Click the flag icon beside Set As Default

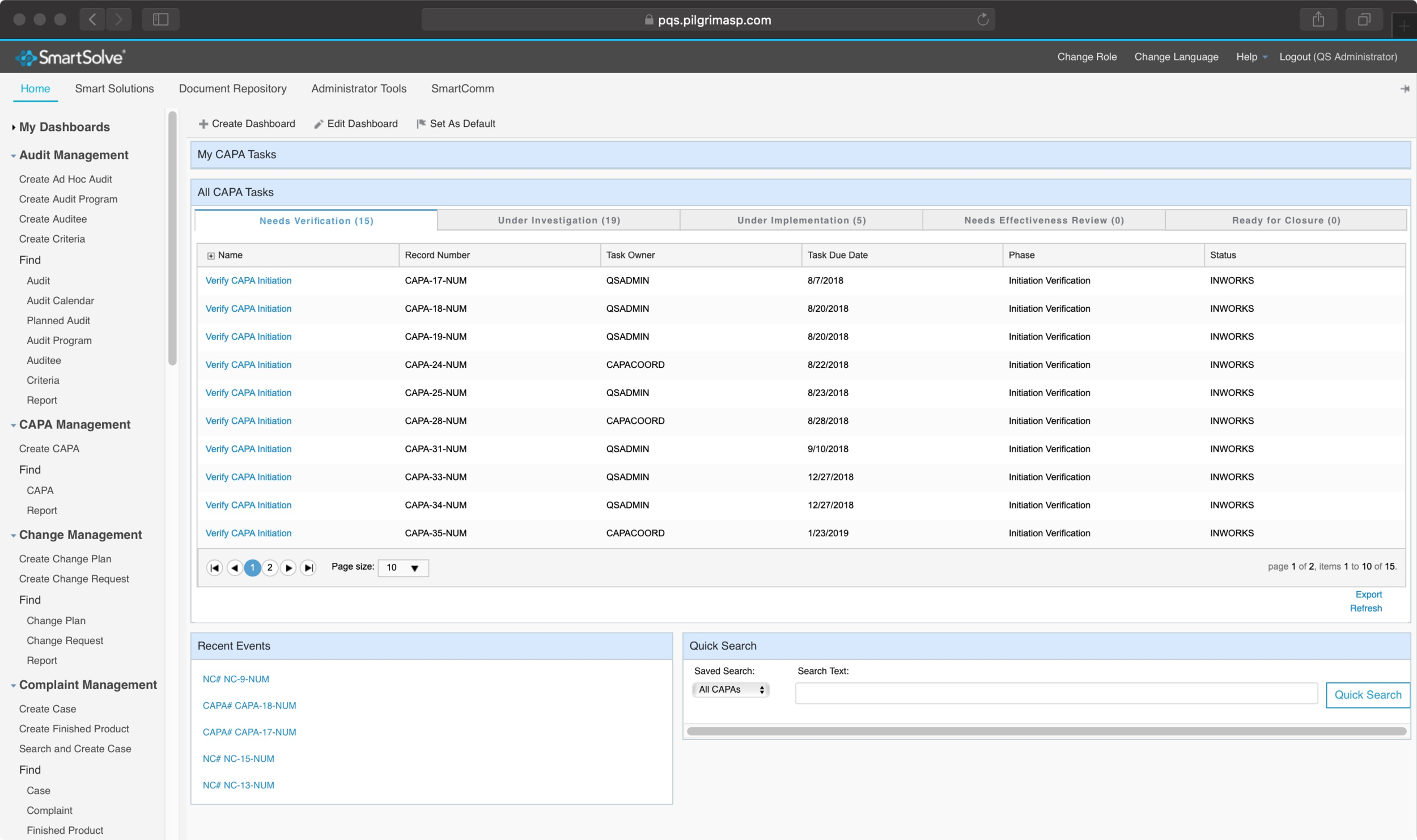(421, 124)
